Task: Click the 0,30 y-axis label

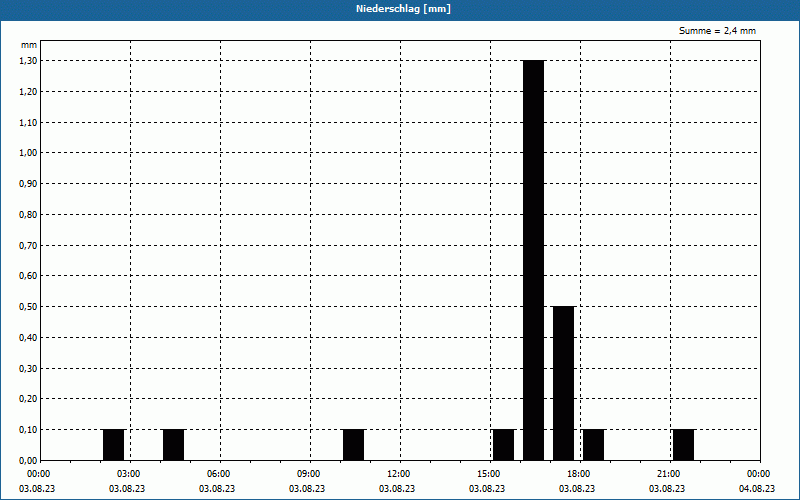Action: tap(28, 368)
